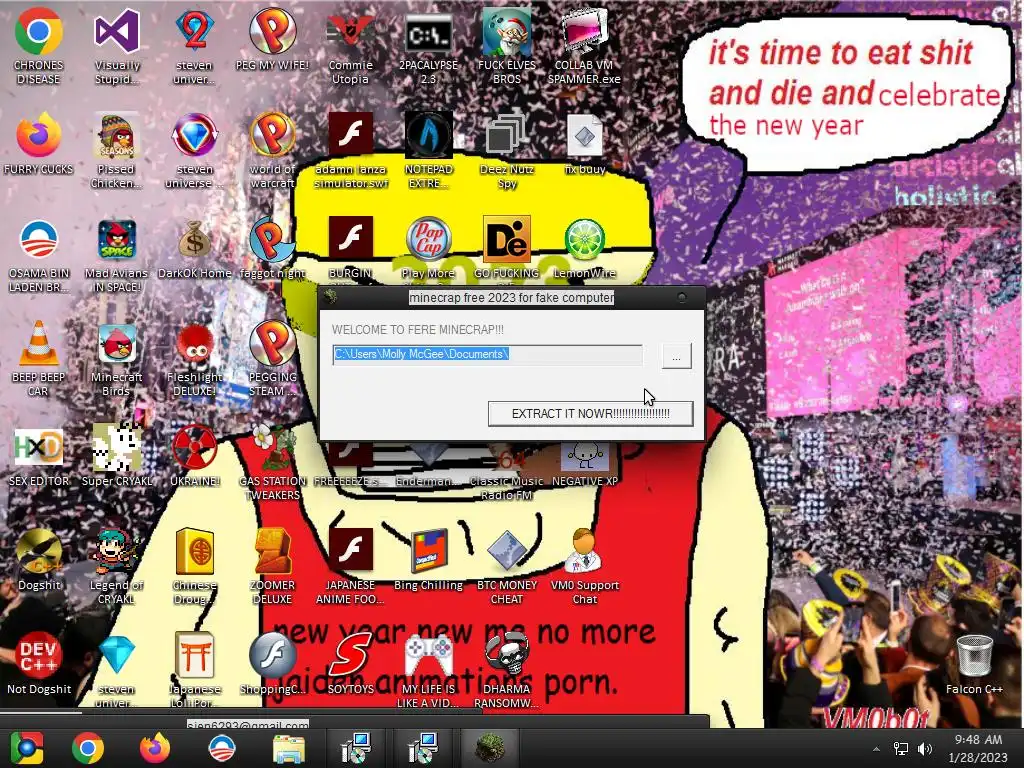Open the LemonWire desktop icon
Viewport: 1024px width, 768px height.
click(x=584, y=240)
